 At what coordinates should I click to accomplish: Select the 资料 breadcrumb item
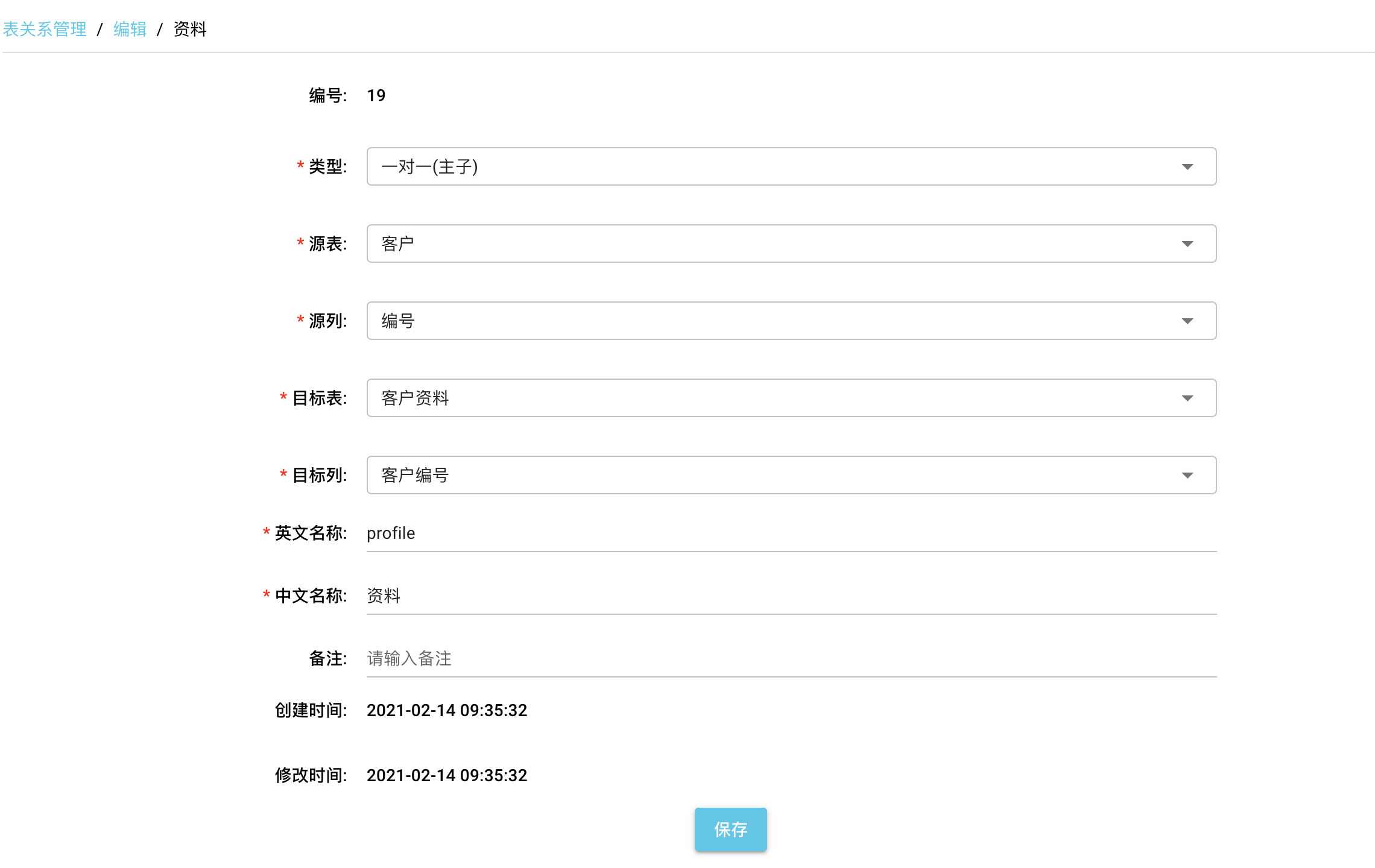click(190, 29)
